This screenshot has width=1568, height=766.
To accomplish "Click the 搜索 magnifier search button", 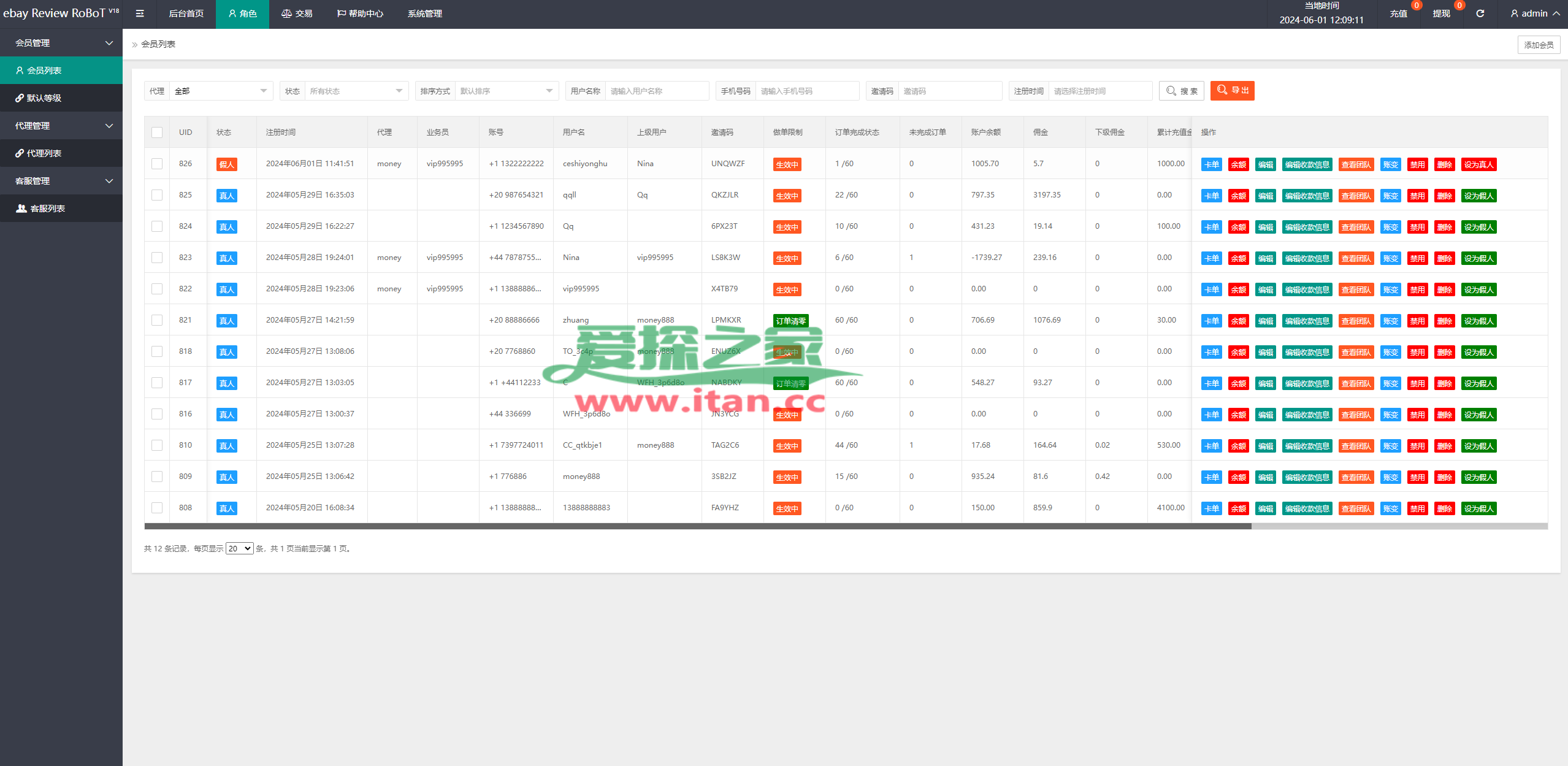I will click(1182, 91).
